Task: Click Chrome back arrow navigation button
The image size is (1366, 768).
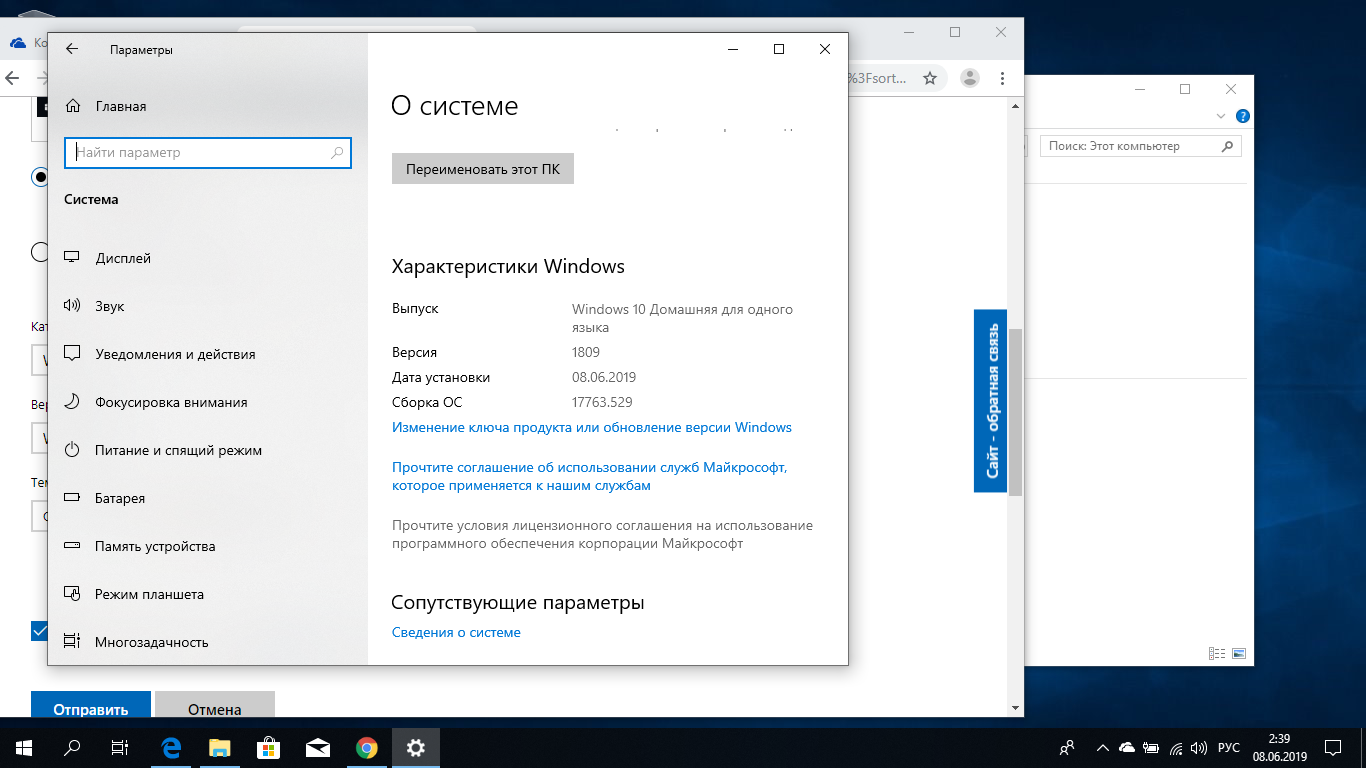Action: point(13,78)
